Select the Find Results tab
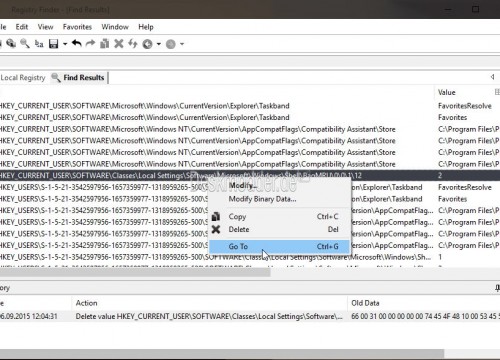Image resolution: width=500 pixels, height=360 pixels. tap(80, 78)
